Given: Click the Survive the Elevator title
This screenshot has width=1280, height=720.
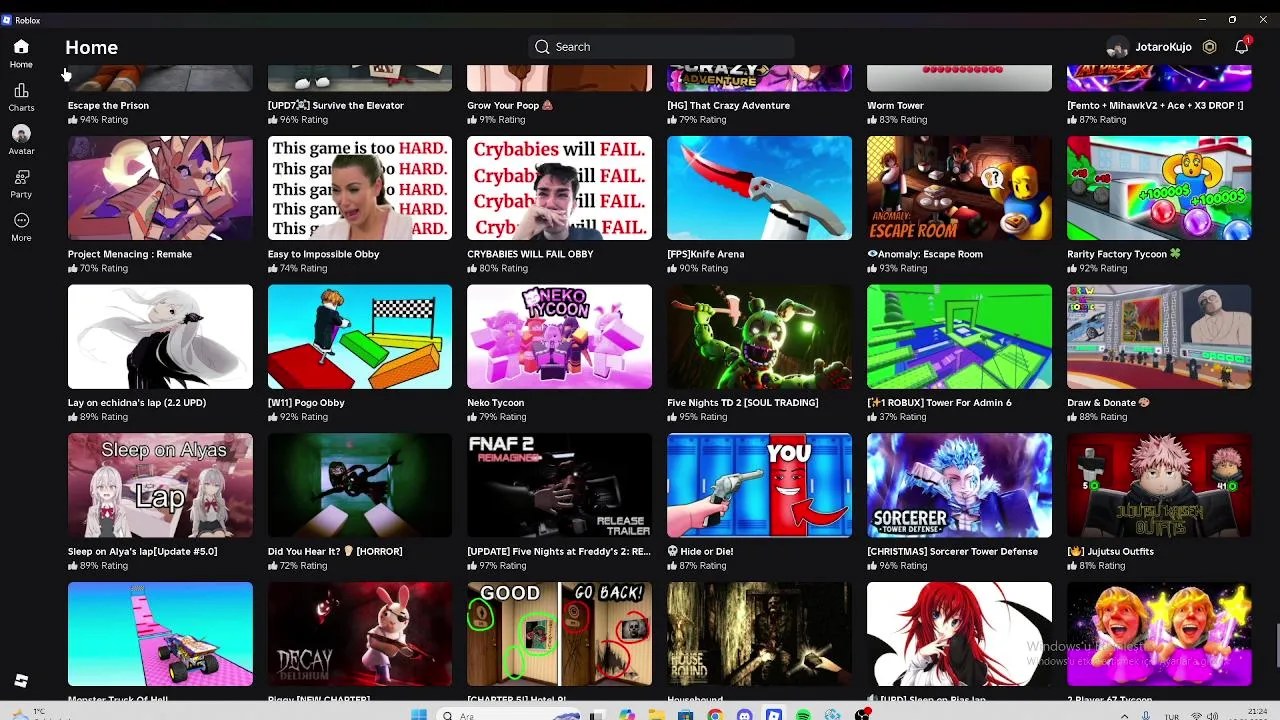Looking at the screenshot, I should point(336,105).
